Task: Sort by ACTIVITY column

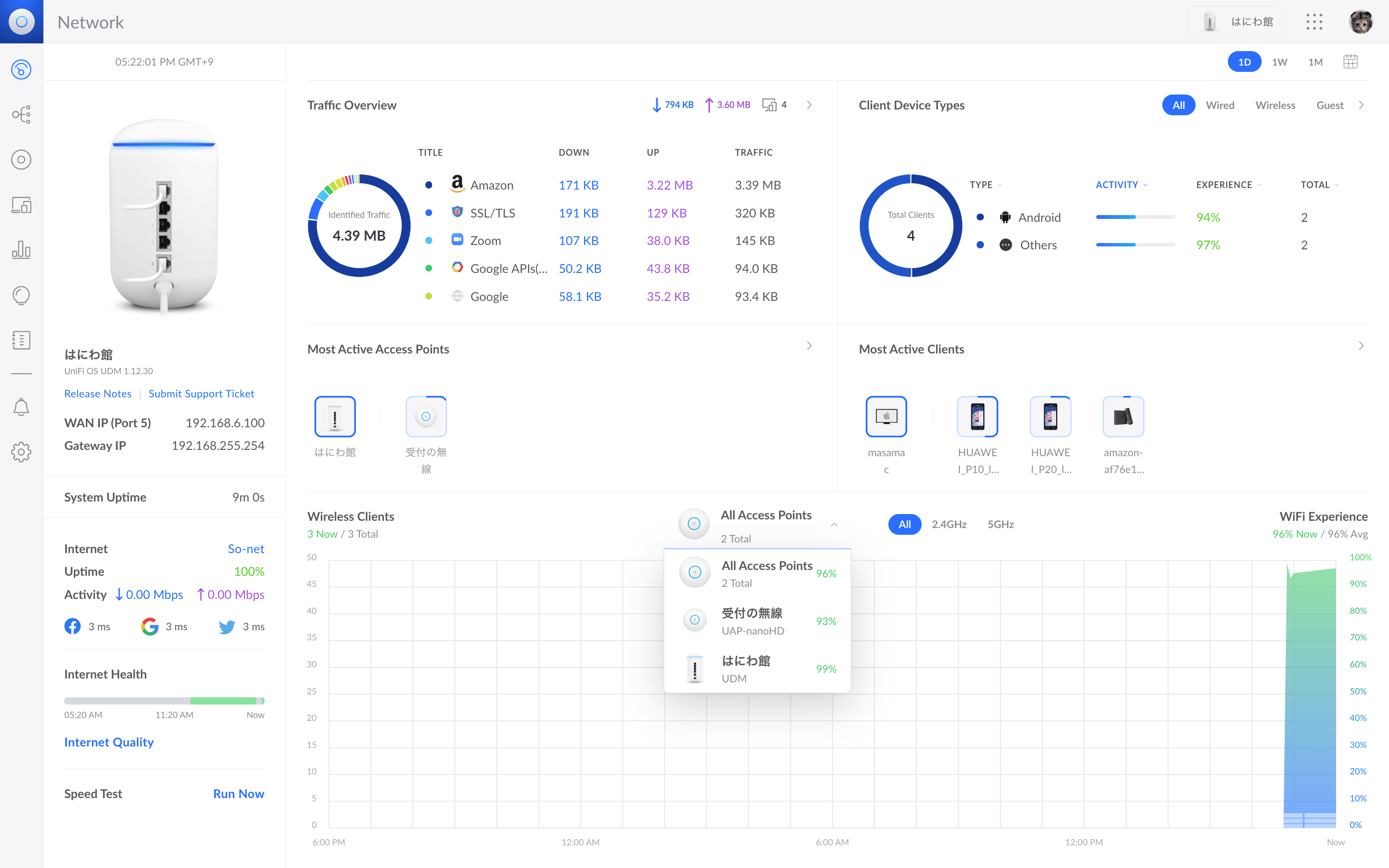Action: coord(1121,185)
